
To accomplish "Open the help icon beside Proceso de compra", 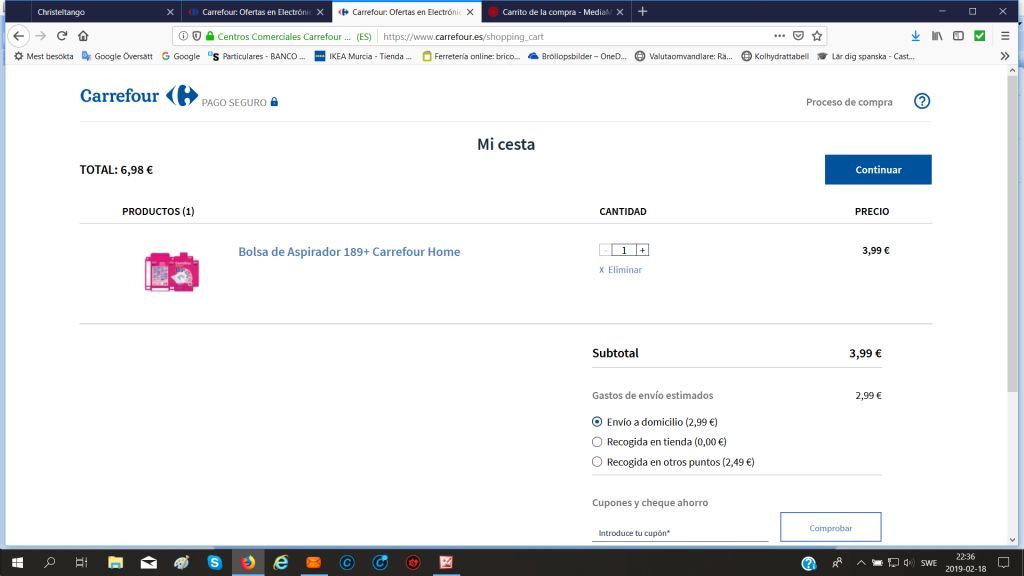I will click(921, 101).
